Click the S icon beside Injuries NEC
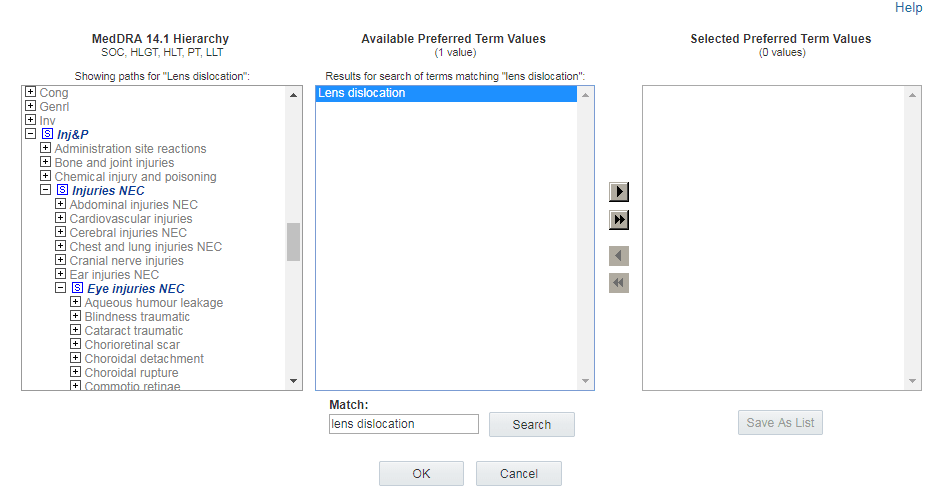 (63, 190)
